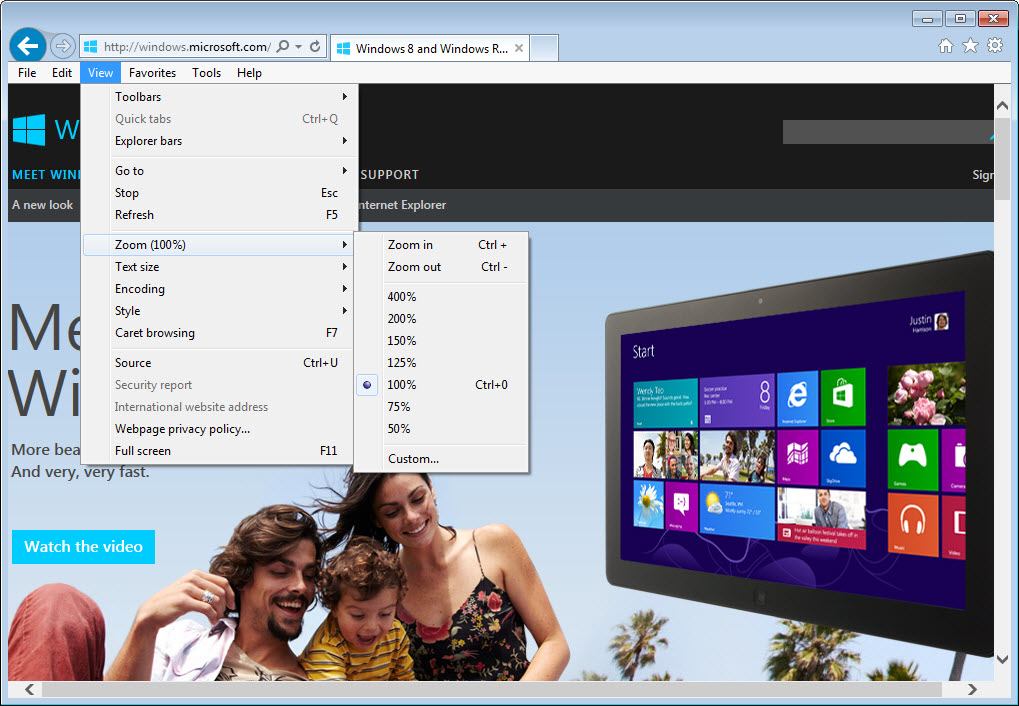Choose Zoom in from the submenu

[441, 245]
